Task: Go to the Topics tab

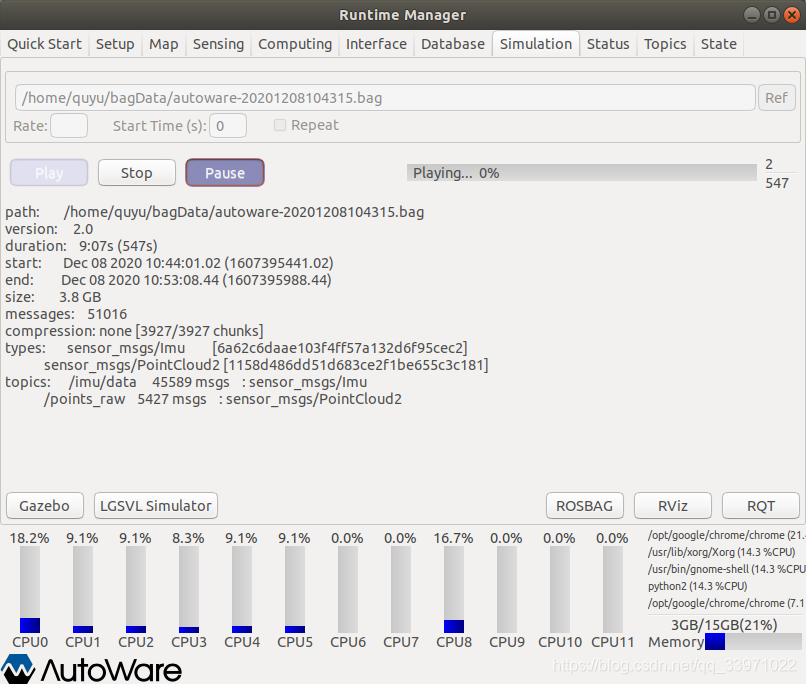Action: tap(665, 44)
